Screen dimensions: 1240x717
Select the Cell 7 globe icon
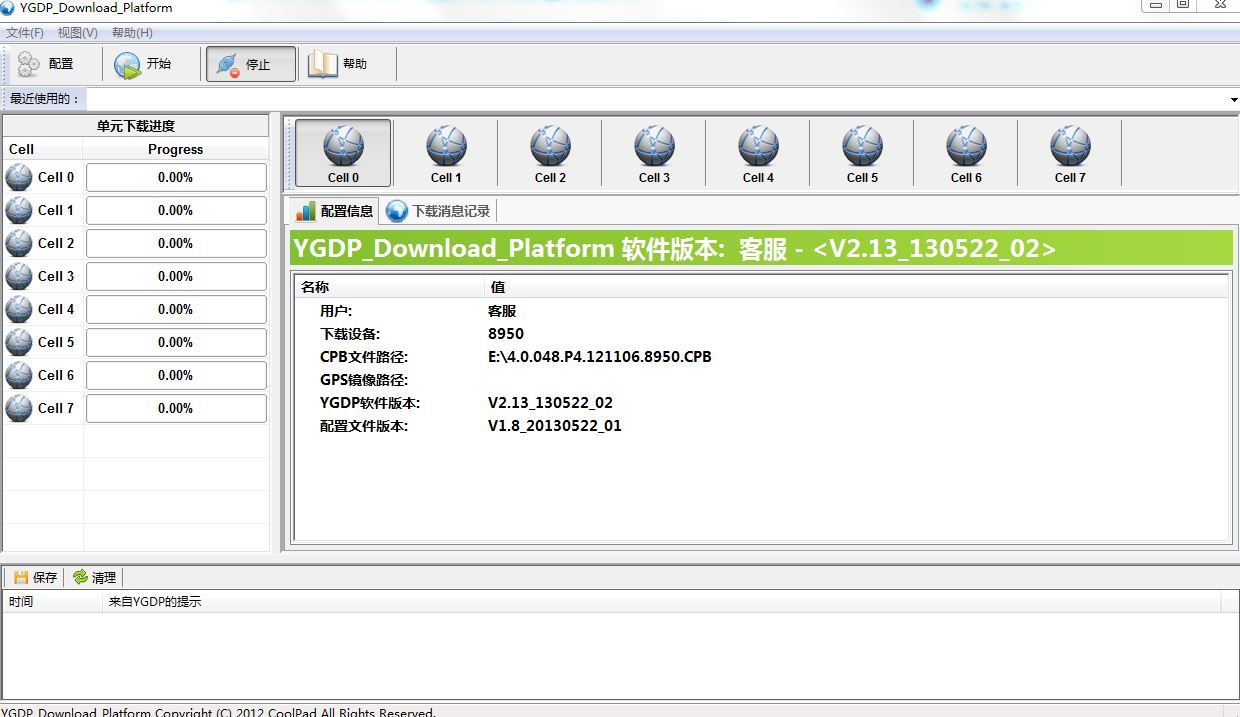pos(1070,145)
